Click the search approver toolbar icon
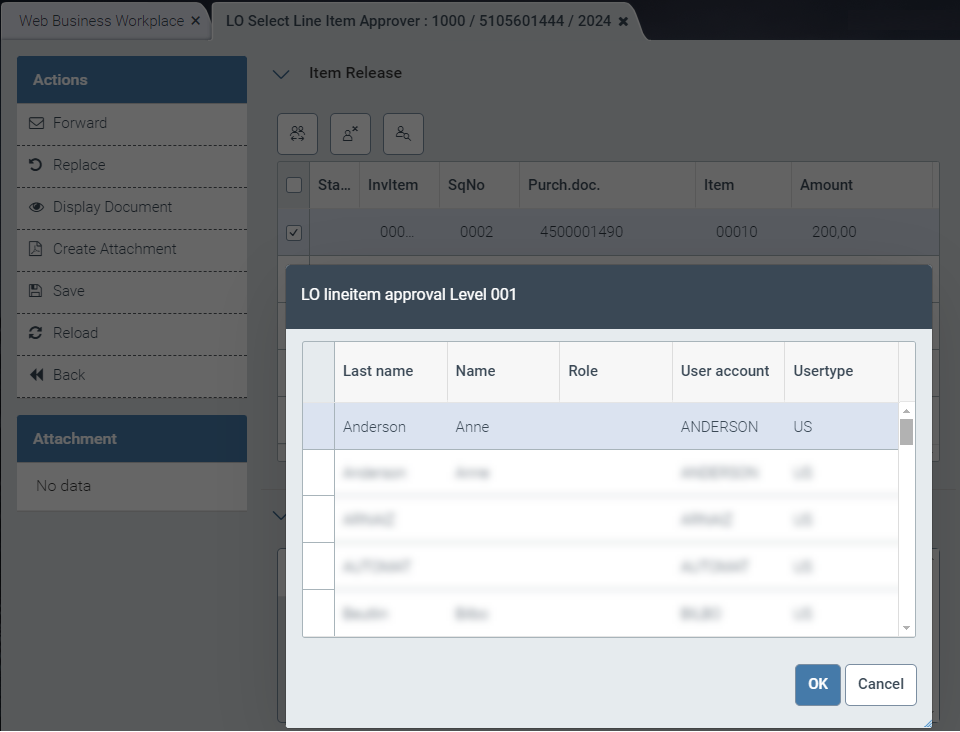Screen dimensions: 960x732 coord(403,134)
